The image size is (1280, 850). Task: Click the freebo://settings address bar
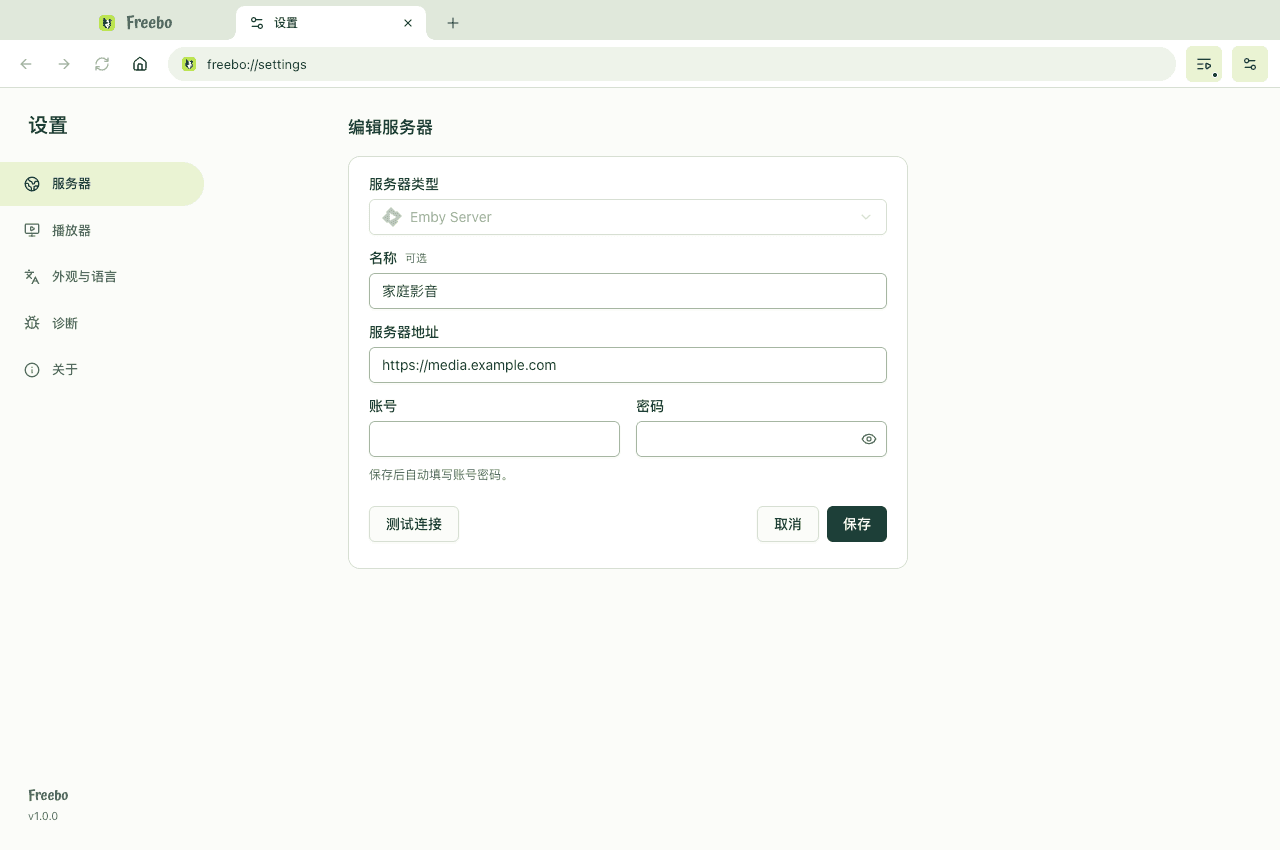(x=672, y=64)
